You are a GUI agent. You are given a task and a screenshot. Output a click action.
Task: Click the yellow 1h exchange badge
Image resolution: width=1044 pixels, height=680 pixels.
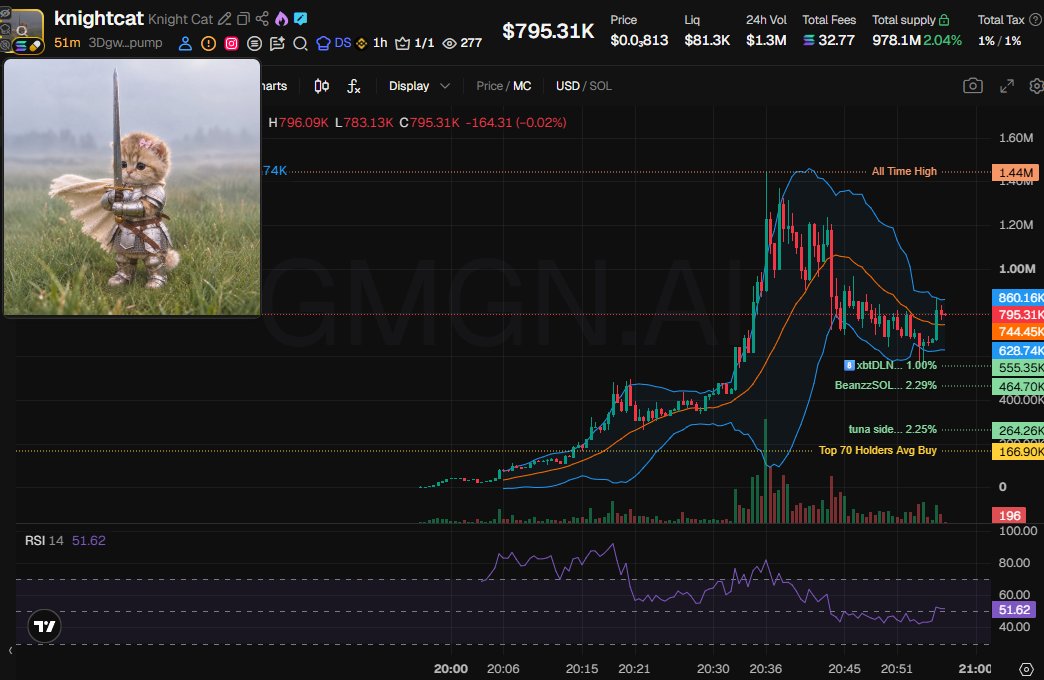coord(372,43)
